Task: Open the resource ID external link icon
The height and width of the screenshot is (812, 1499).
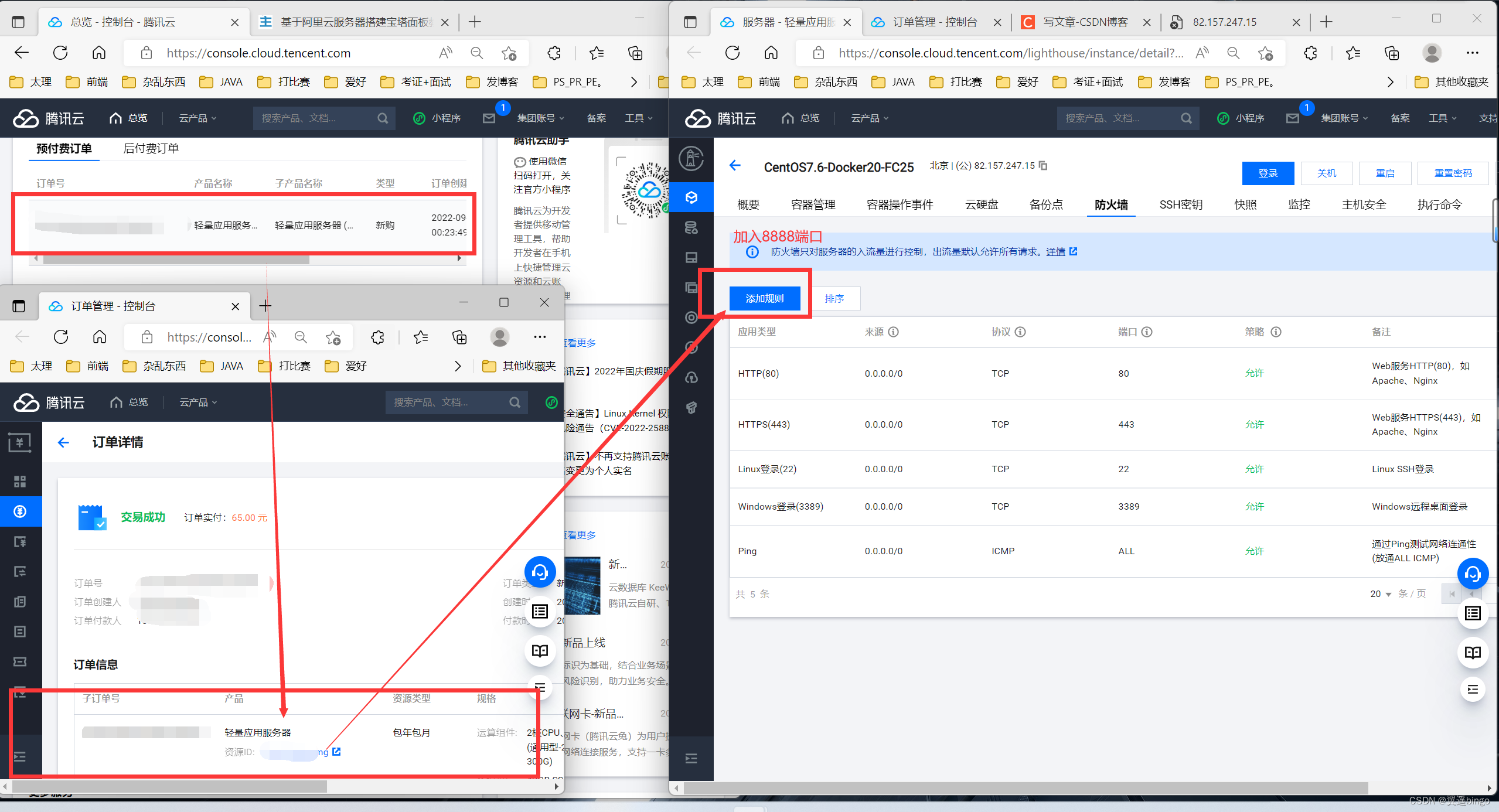Action: click(x=336, y=752)
